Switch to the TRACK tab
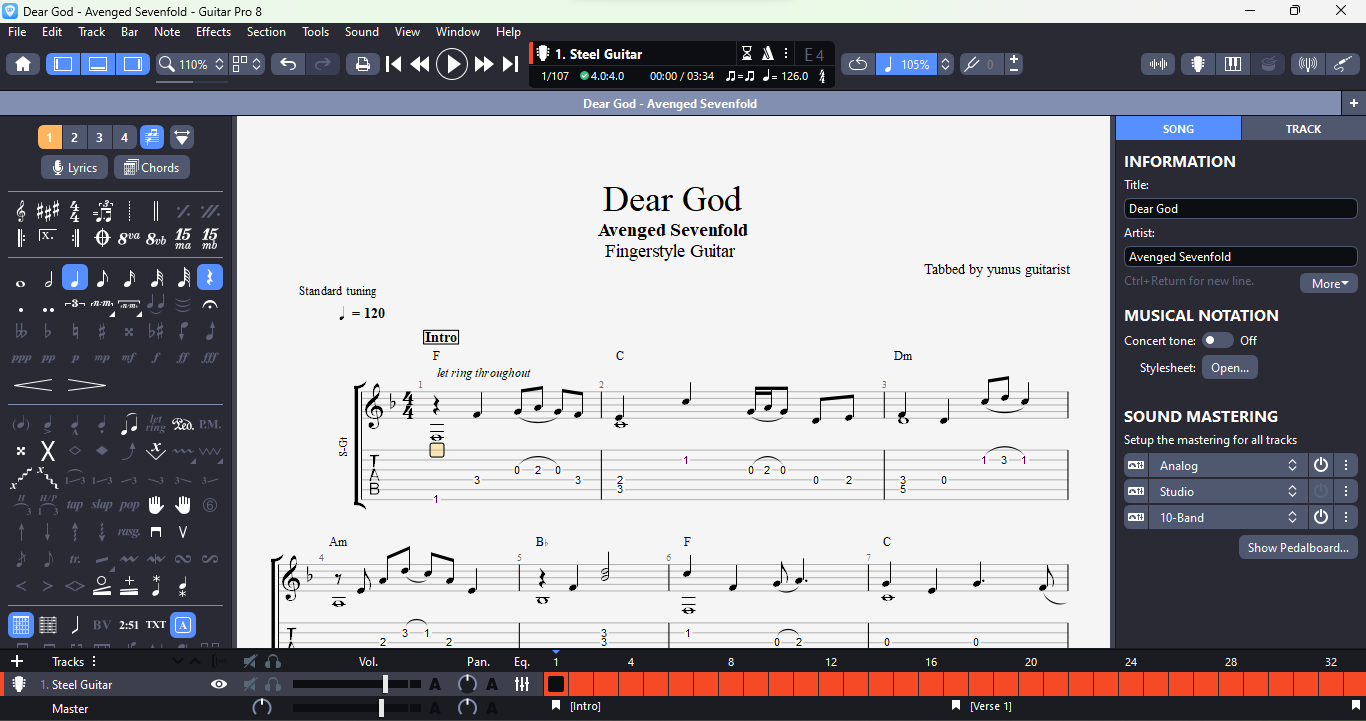The image size is (1366, 721). [x=1302, y=128]
